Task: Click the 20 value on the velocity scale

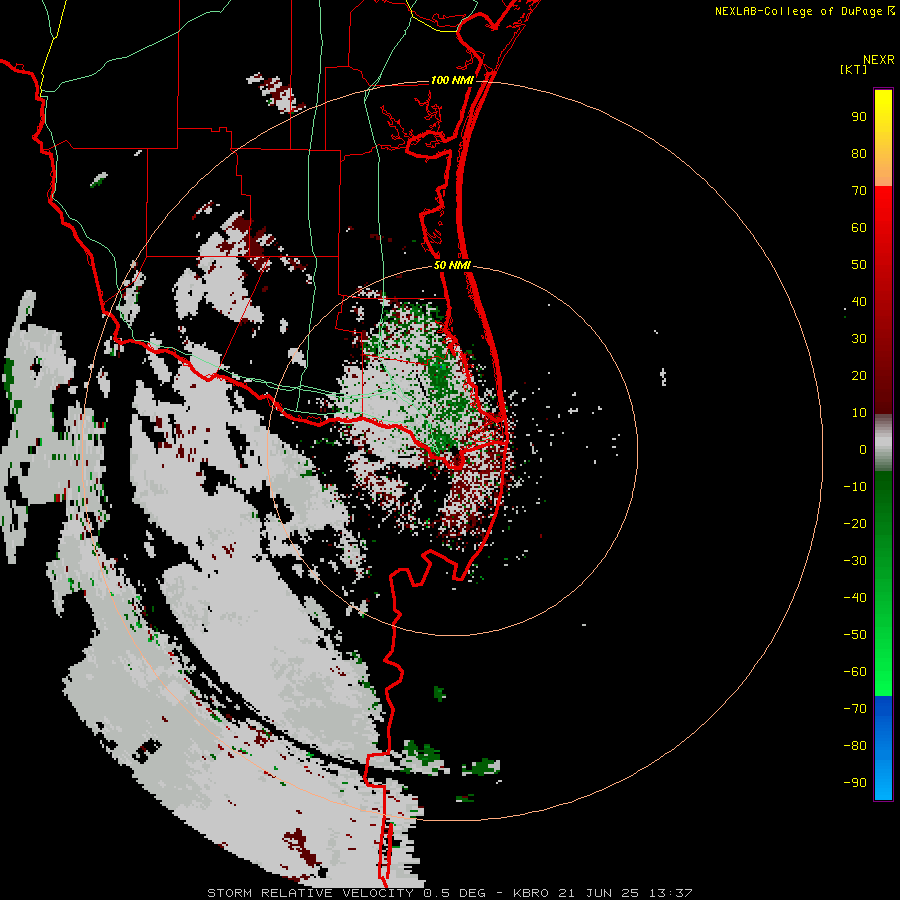Action: click(859, 376)
